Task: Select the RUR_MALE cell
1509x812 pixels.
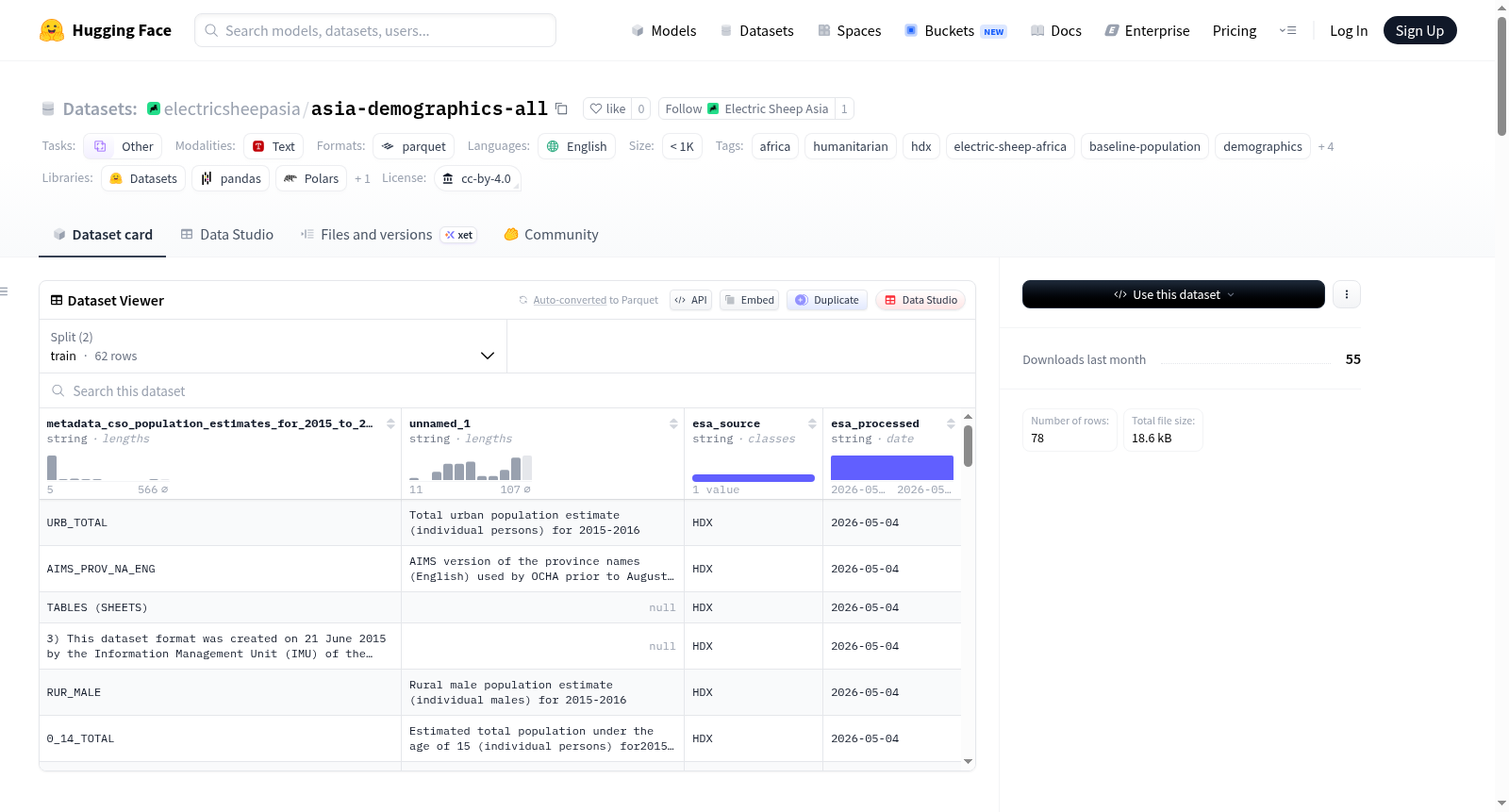Action: pos(221,692)
